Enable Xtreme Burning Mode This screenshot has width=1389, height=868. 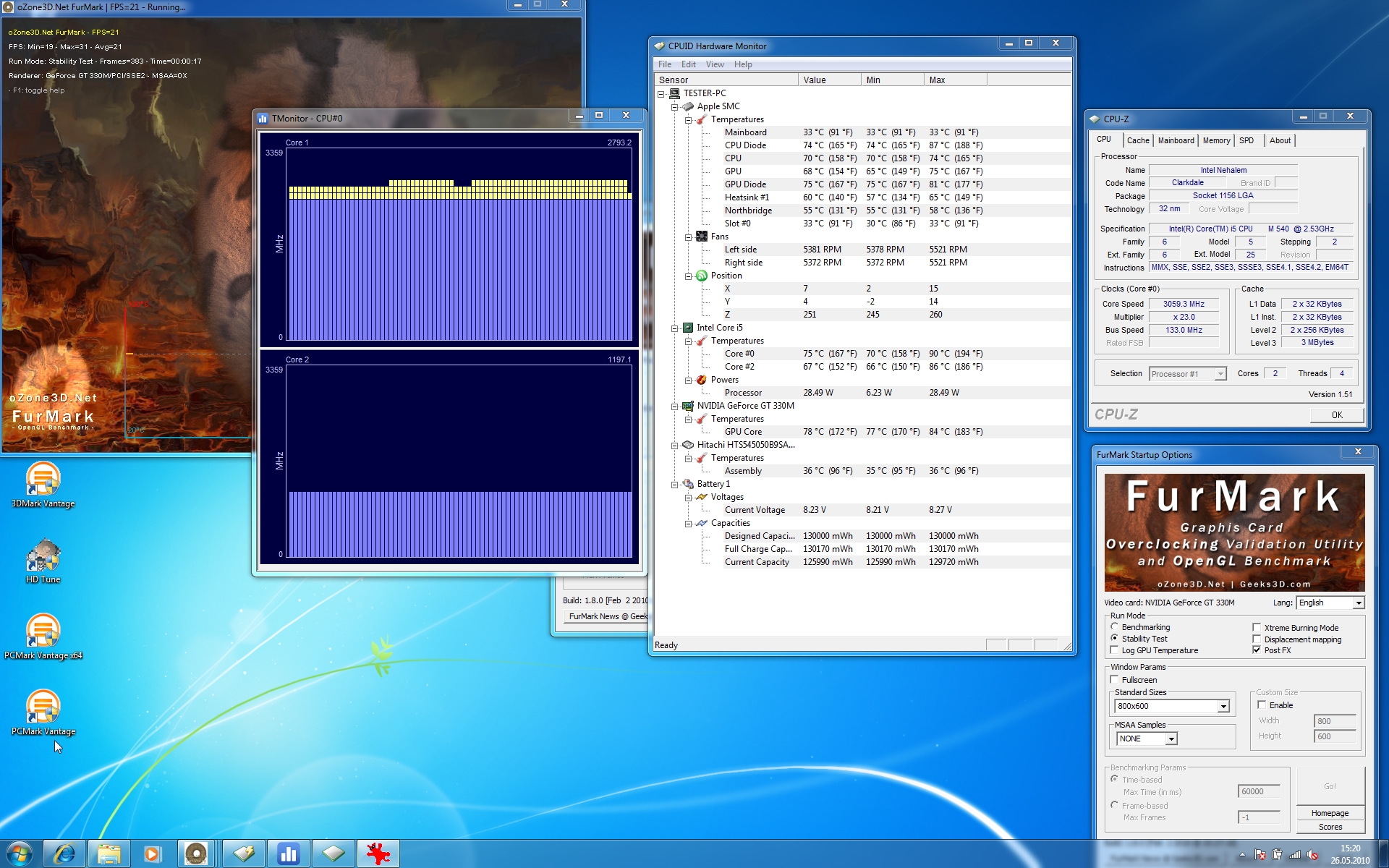(x=1257, y=628)
